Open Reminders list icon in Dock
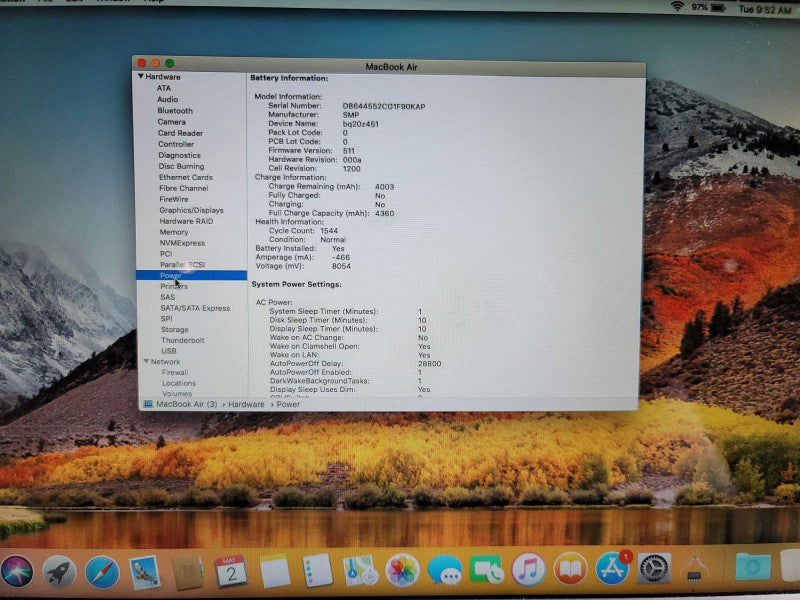Image resolution: width=800 pixels, height=600 pixels. (317, 571)
